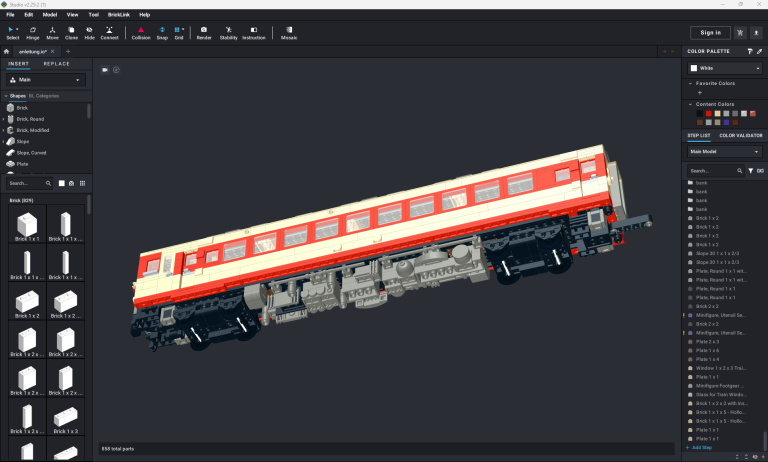768x462 pixels.
Task: Switch to the Color Validator tab
Action: pyautogui.click(x=740, y=135)
